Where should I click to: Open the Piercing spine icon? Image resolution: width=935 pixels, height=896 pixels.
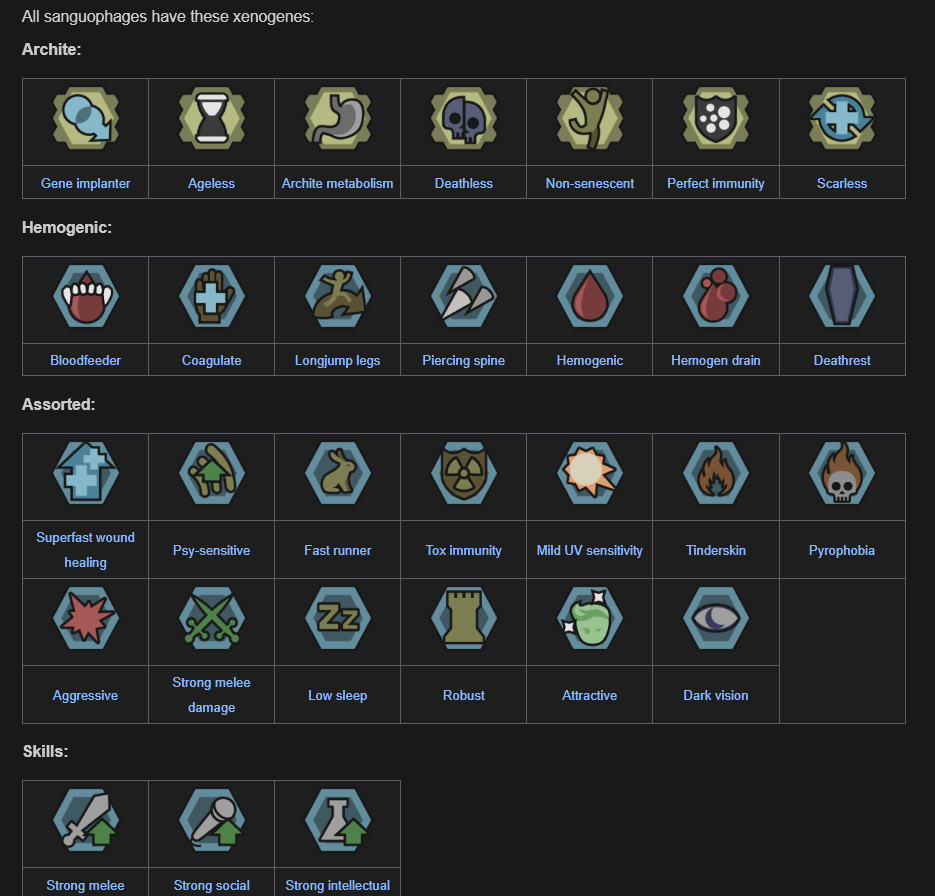pyautogui.click(x=463, y=296)
